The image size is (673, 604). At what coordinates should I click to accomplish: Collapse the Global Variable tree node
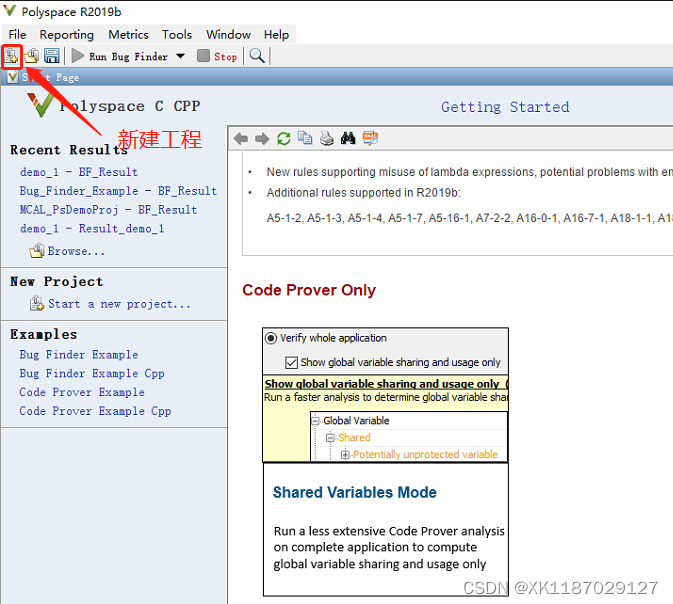tap(315, 421)
